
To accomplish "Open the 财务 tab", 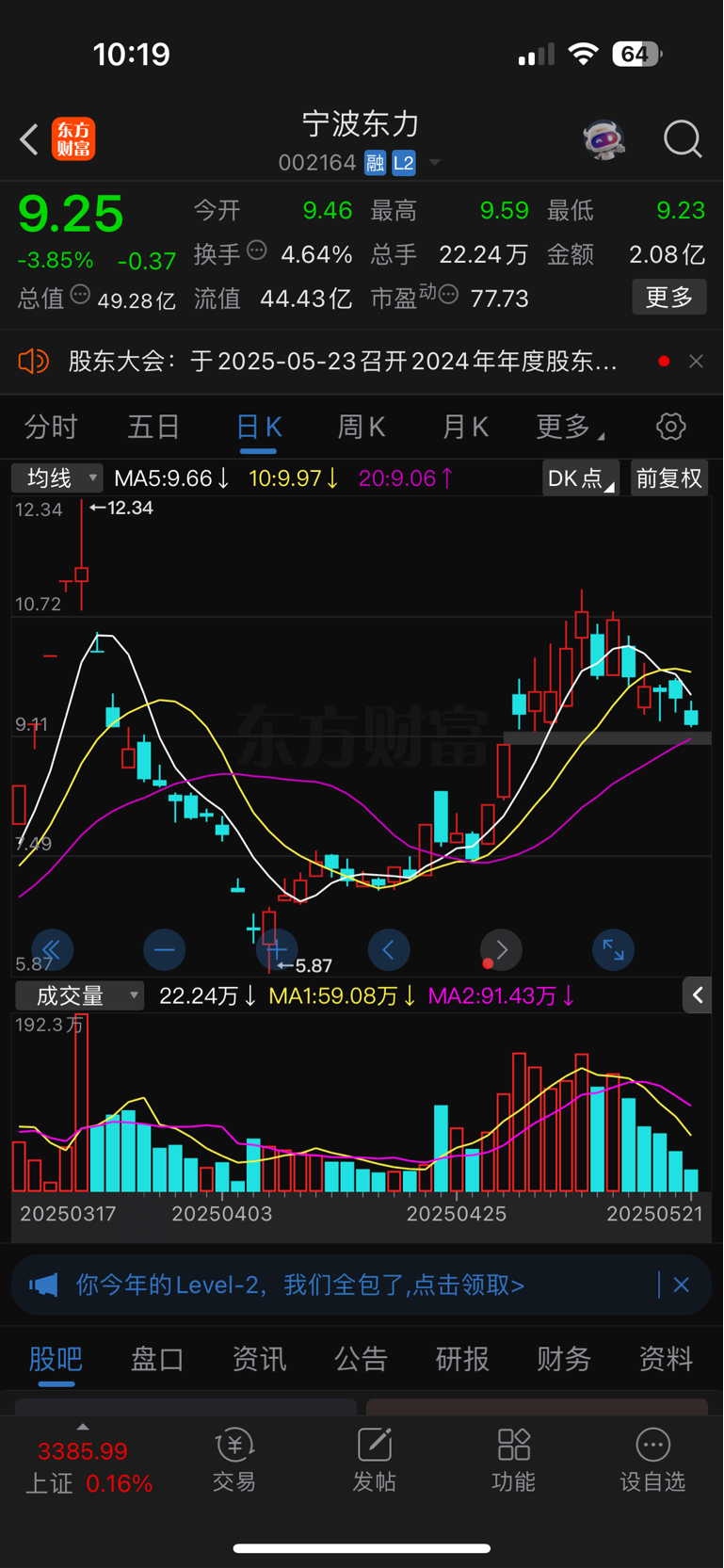I will (564, 1359).
